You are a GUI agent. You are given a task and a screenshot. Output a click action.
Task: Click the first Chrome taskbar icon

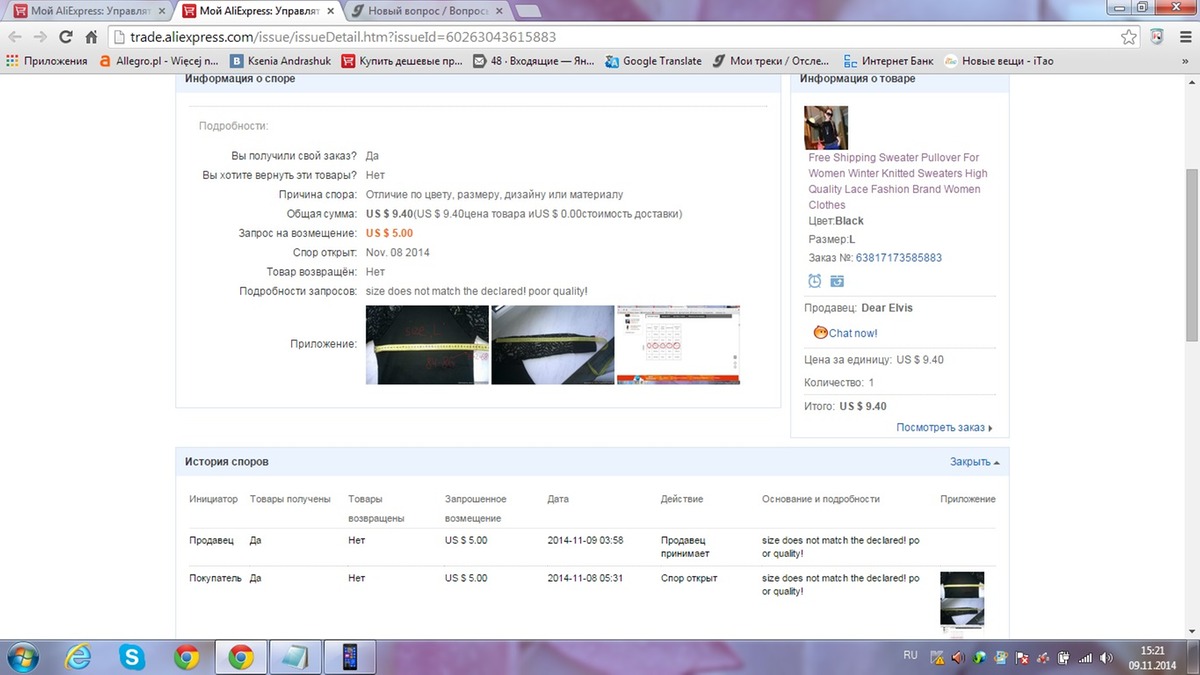185,657
